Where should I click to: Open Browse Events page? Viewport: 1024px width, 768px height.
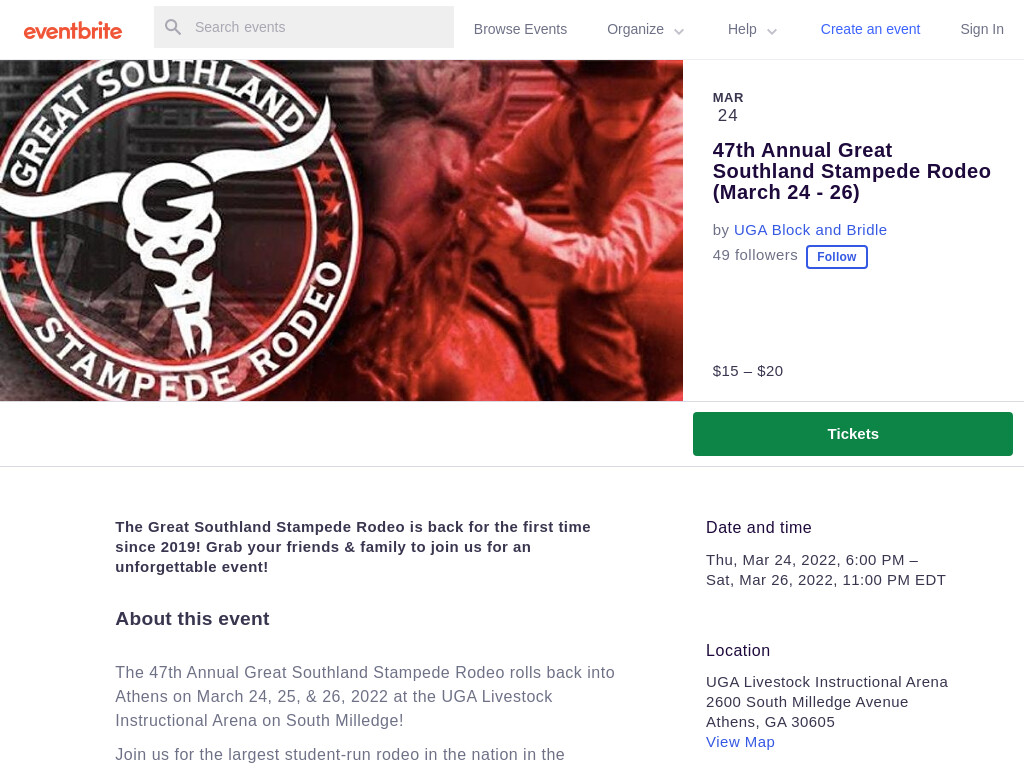pos(520,29)
